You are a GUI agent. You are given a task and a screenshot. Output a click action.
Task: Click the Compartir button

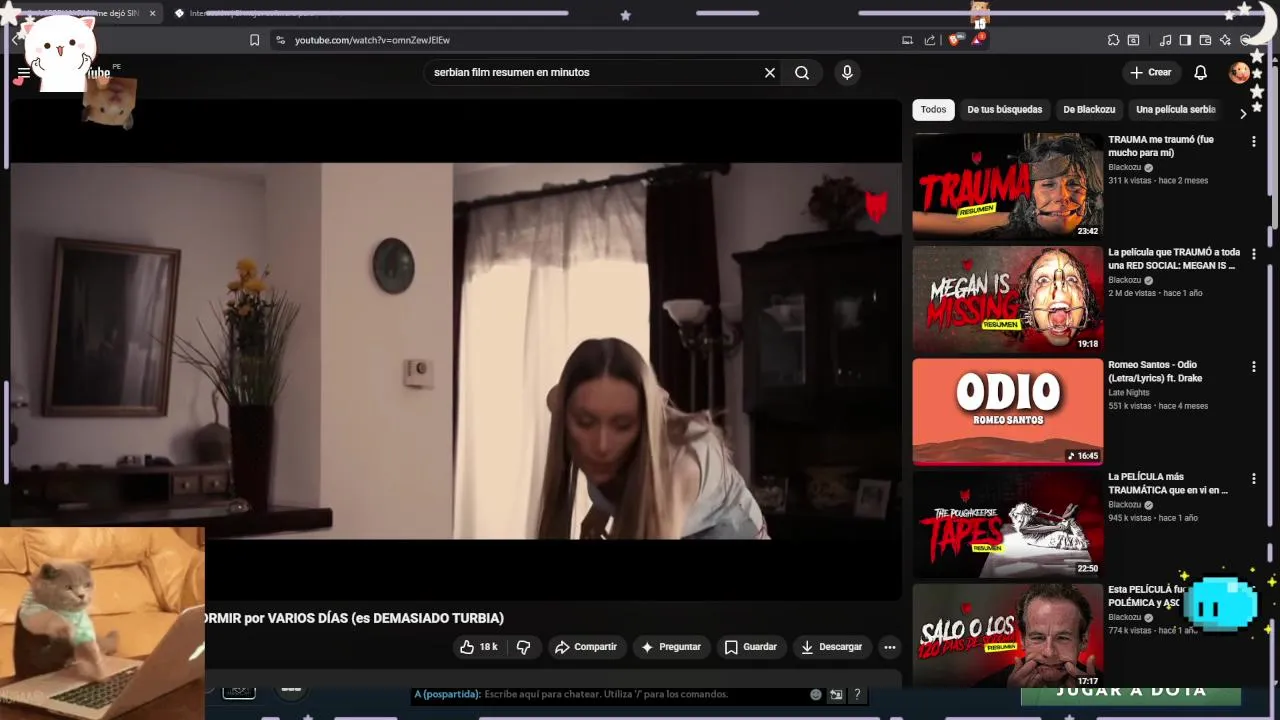(x=586, y=647)
